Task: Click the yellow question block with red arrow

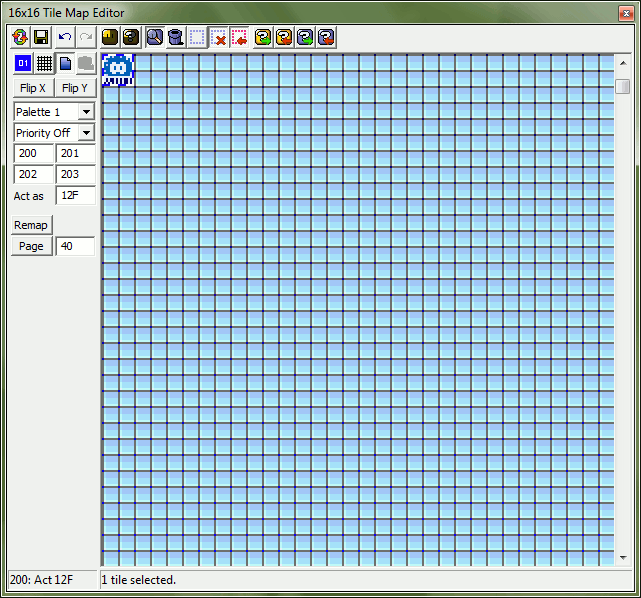Action: coord(284,38)
